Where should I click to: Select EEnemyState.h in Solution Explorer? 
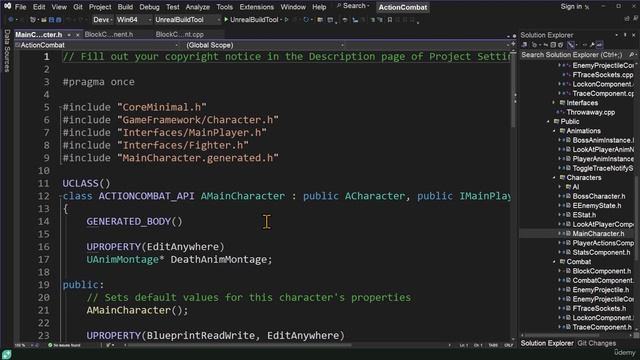tap(597, 206)
